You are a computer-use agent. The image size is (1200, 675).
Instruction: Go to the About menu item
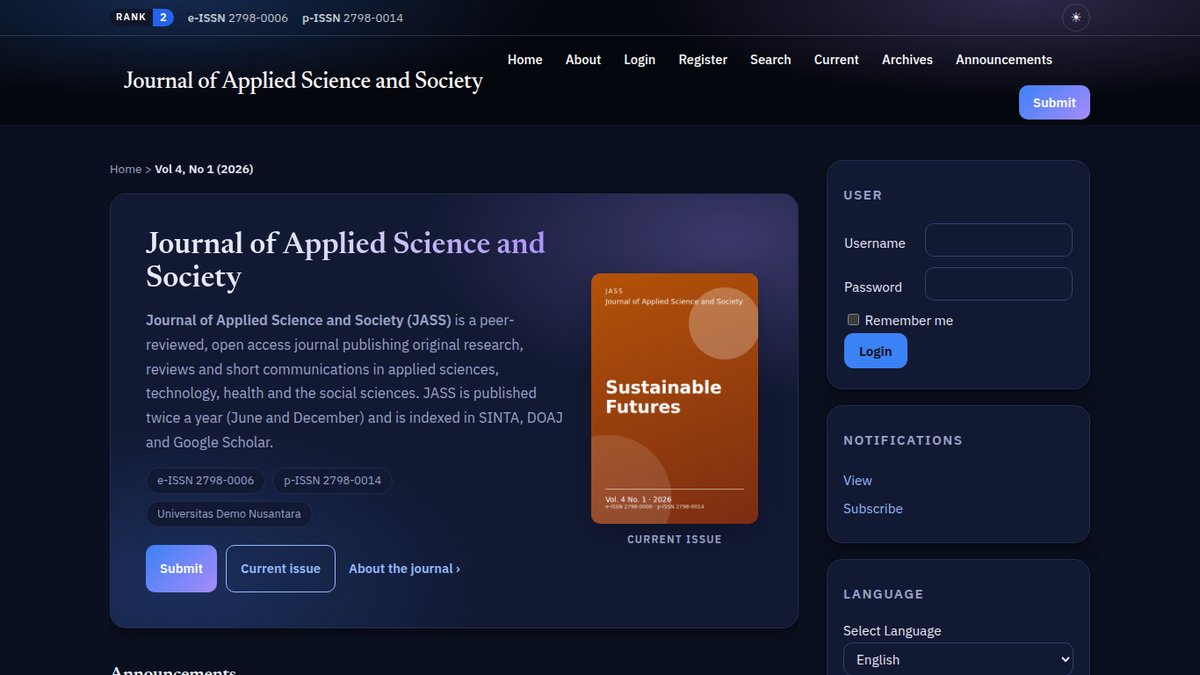point(583,60)
